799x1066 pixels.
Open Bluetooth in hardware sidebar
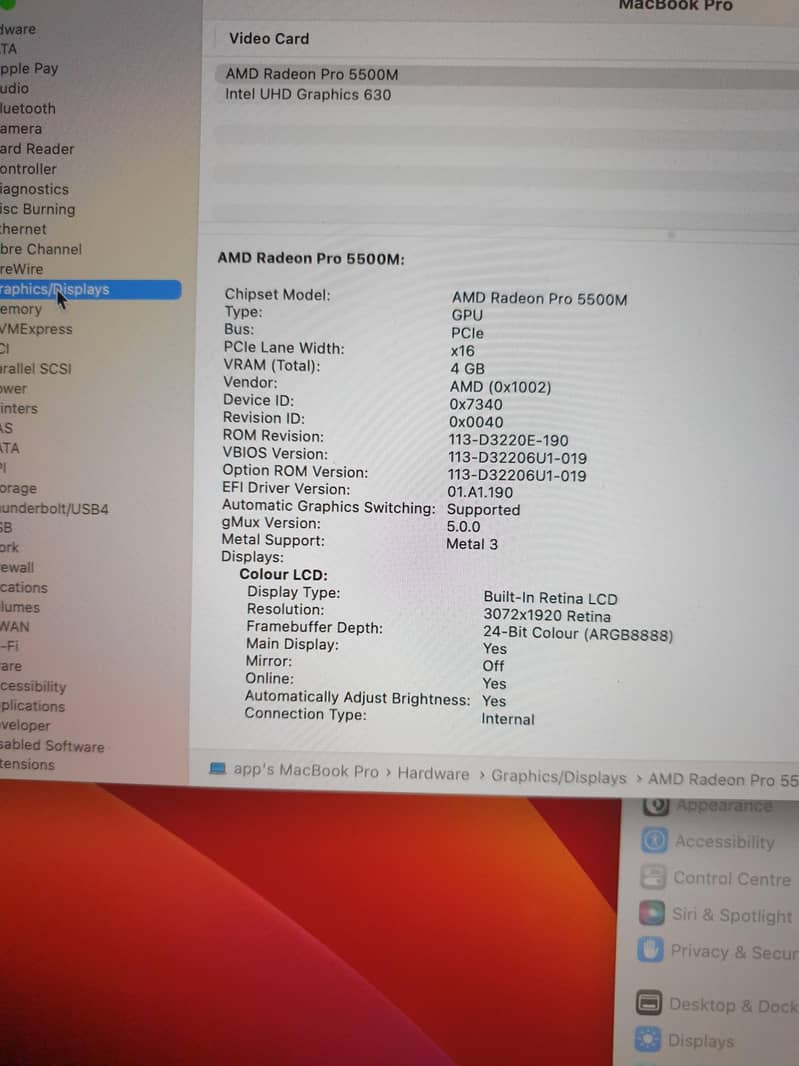coord(28,109)
